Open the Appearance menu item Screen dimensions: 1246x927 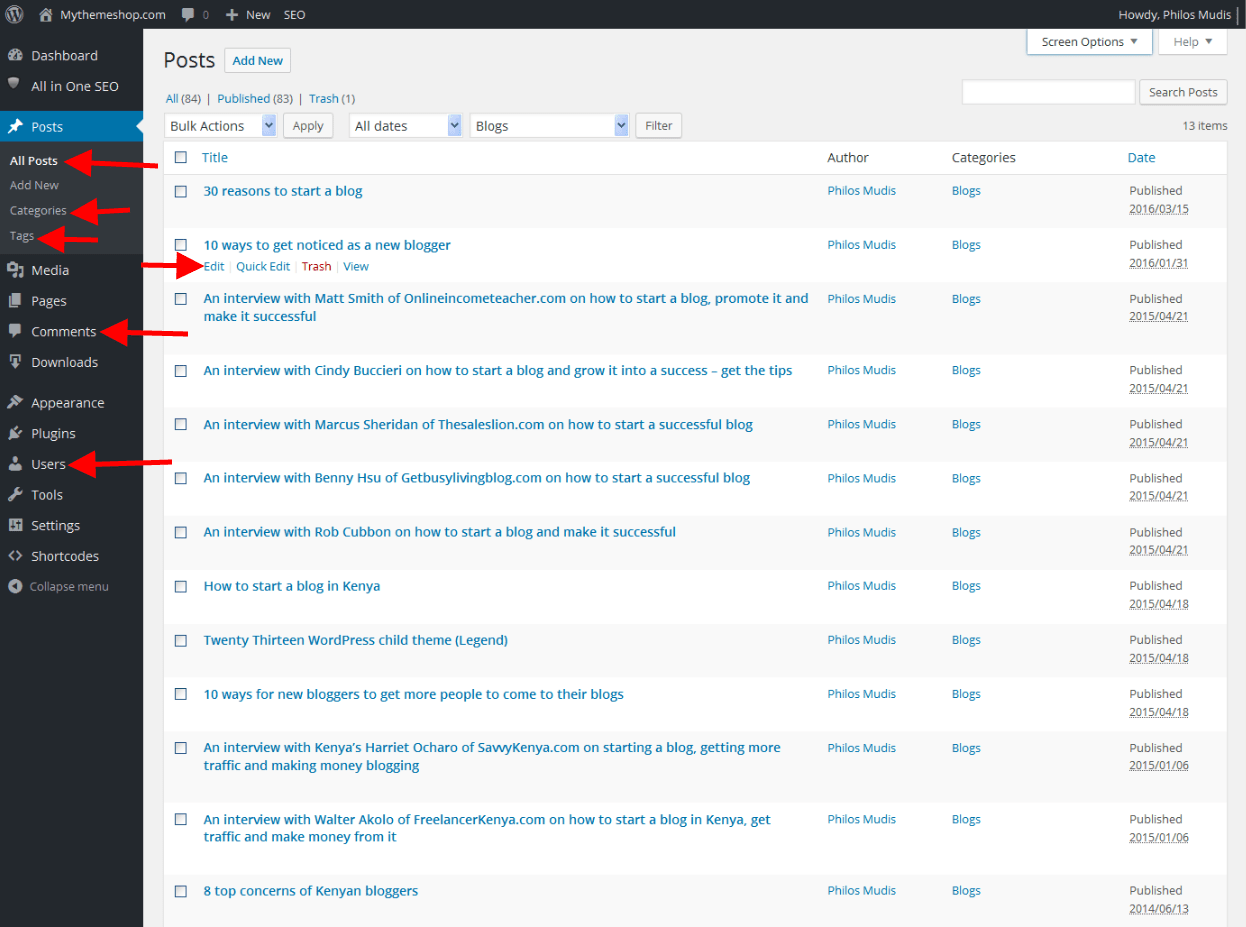(67, 402)
